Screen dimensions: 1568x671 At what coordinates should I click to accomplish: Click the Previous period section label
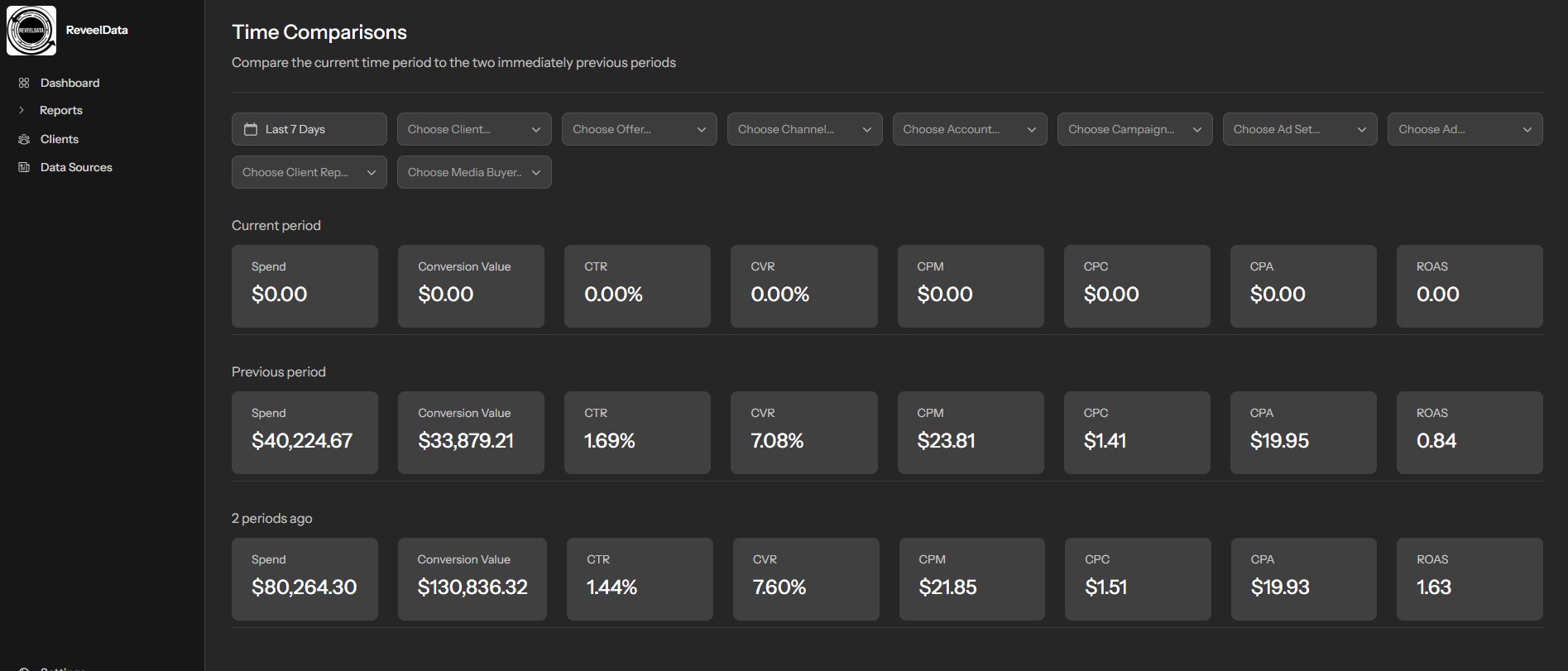click(x=279, y=371)
